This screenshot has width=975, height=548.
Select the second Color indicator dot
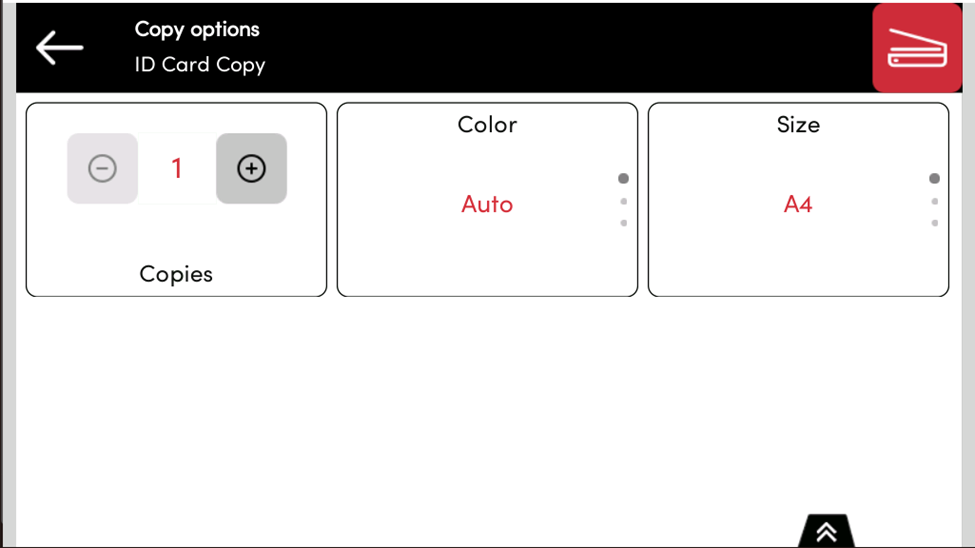(x=624, y=202)
